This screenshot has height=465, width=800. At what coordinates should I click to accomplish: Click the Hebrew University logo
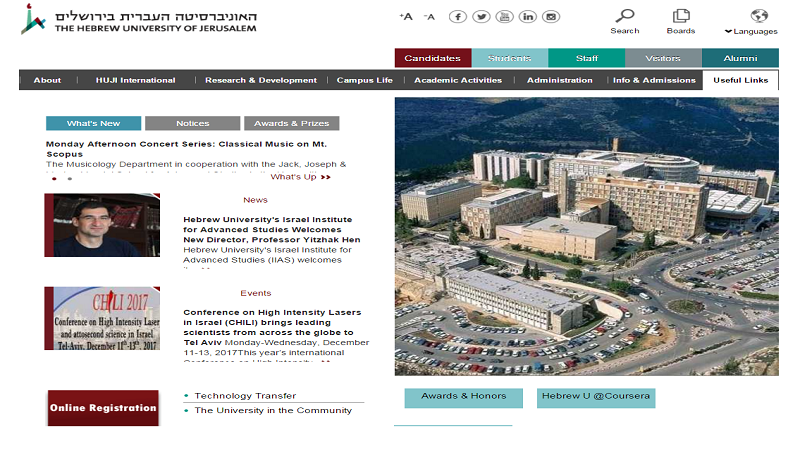138,19
